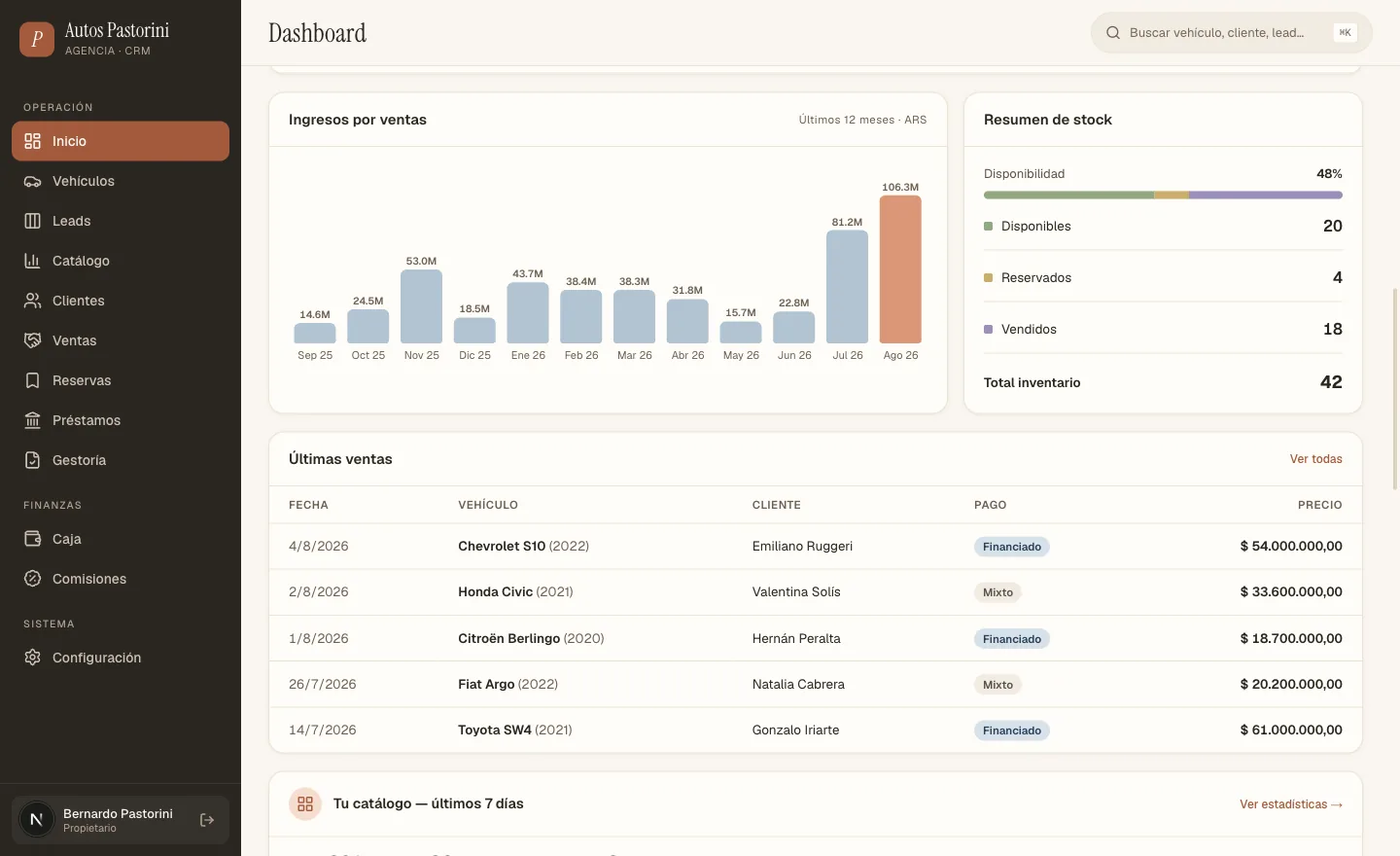Click the N avatar in the sidebar footer
This screenshot has height=856, width=1400.
click(x=37, y=820)
